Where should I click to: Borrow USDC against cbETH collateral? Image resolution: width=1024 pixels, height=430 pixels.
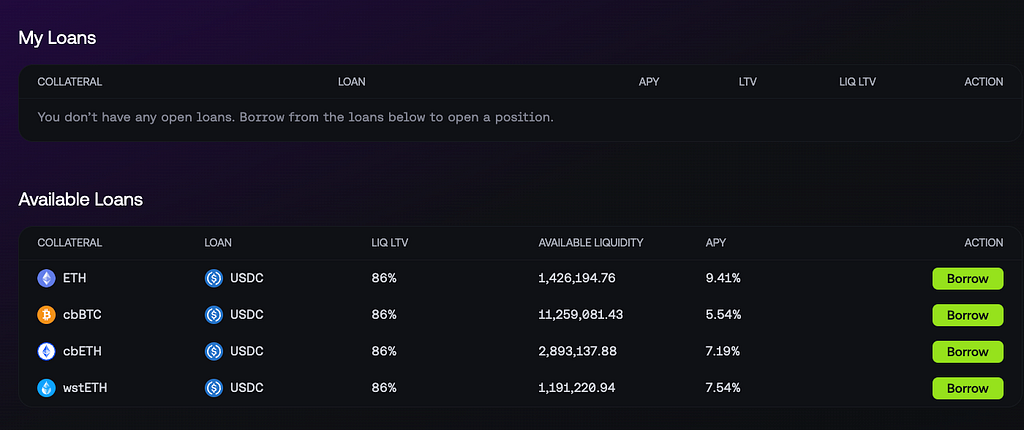click(968, 352)
